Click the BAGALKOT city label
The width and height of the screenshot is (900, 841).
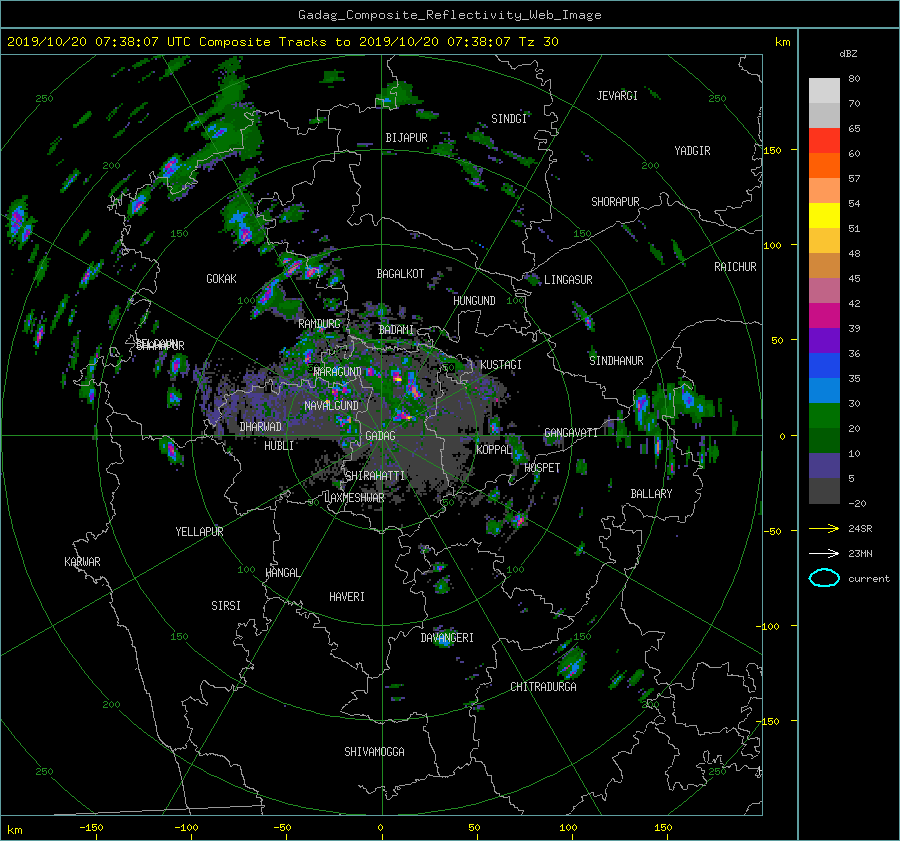tap(400, 274)
